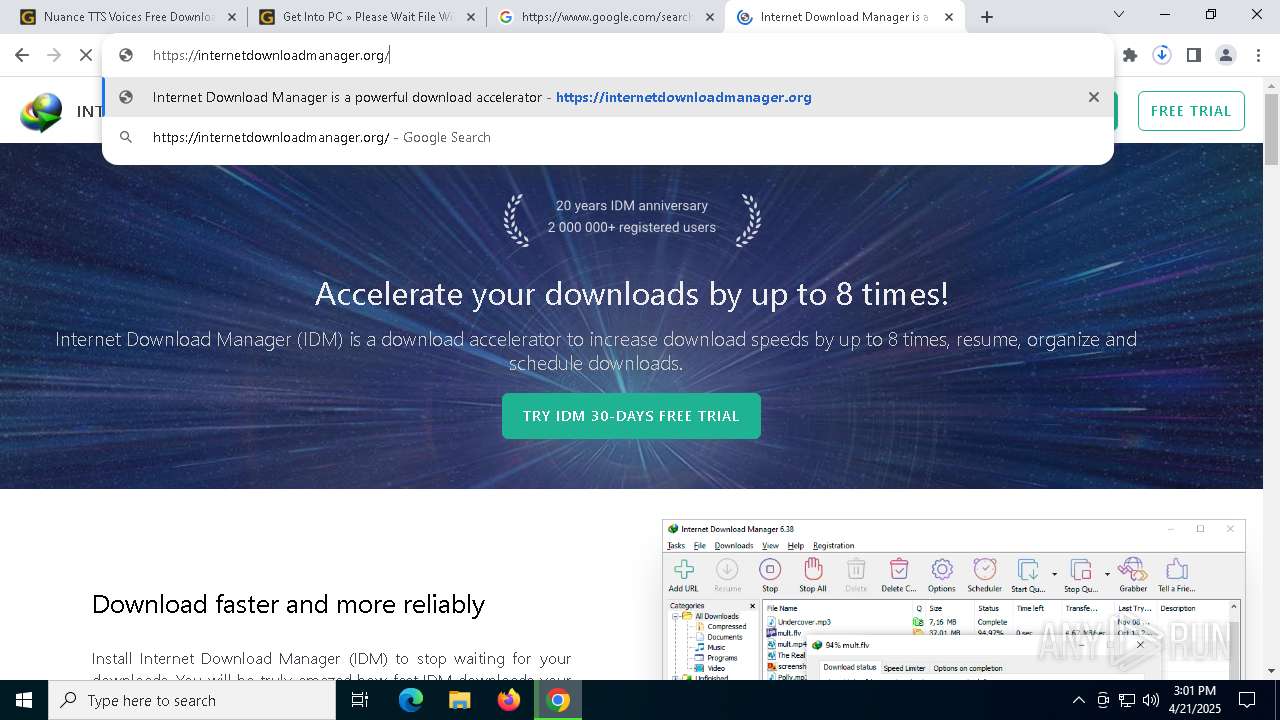1280x720 pixels.
Task: Click Music category in IDM image
Action: click(717, 648)
